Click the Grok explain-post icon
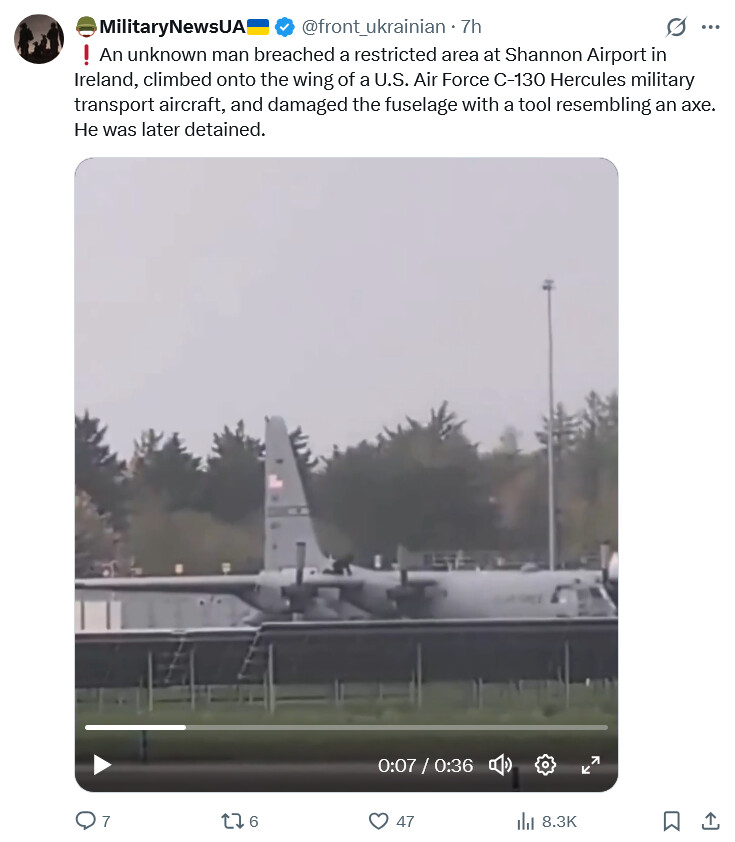This screenshot has width=735, height=842. coord(675,27)
